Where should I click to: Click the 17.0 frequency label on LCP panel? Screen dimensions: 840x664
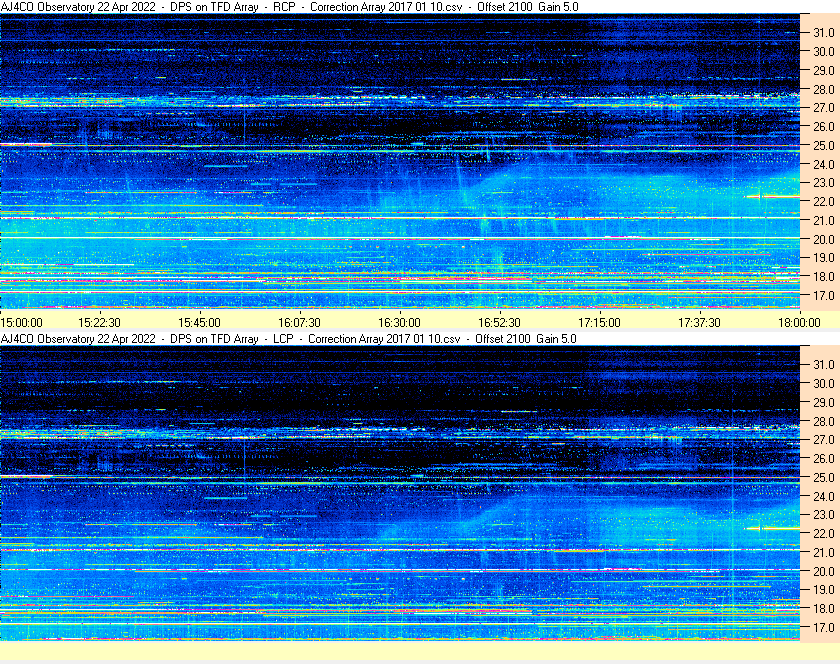click(822, 628)
